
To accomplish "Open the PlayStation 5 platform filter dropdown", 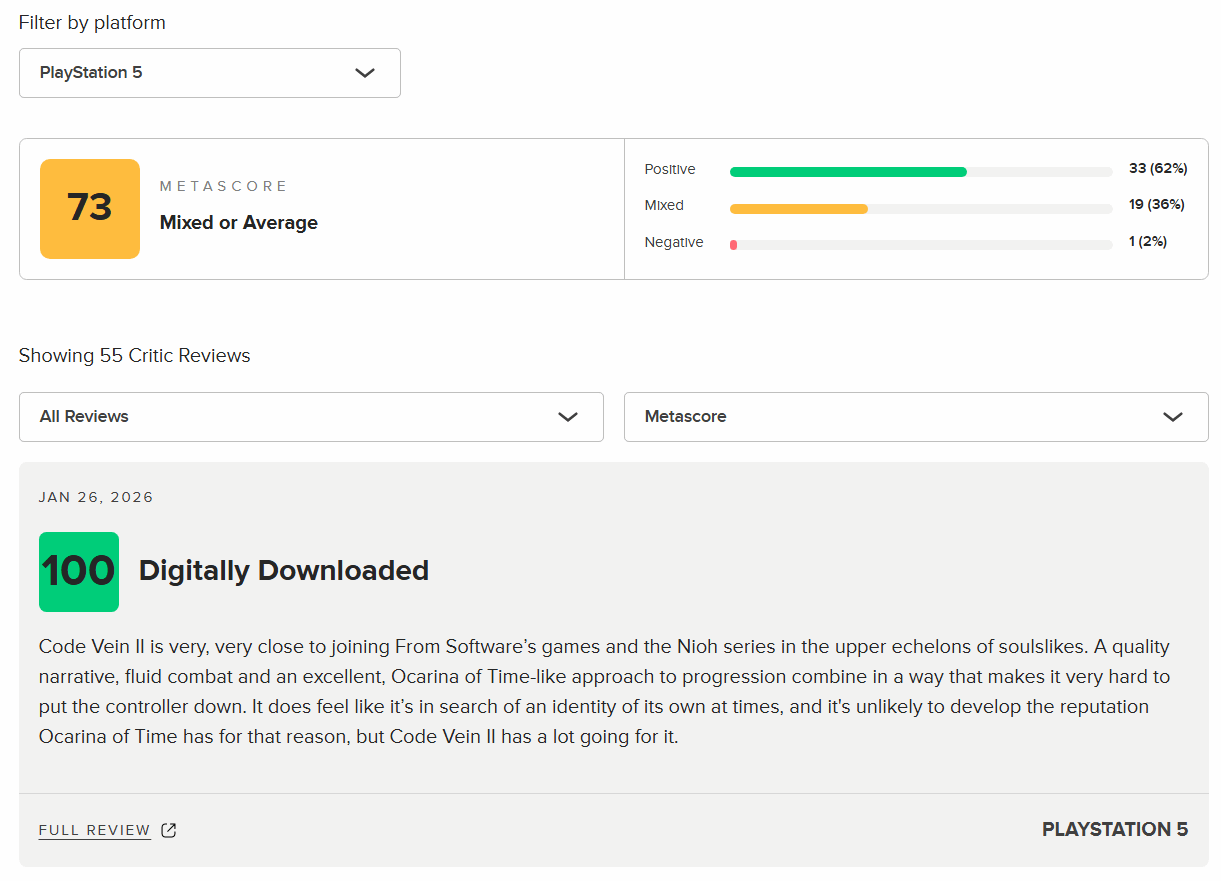I will tap(209, 73).
